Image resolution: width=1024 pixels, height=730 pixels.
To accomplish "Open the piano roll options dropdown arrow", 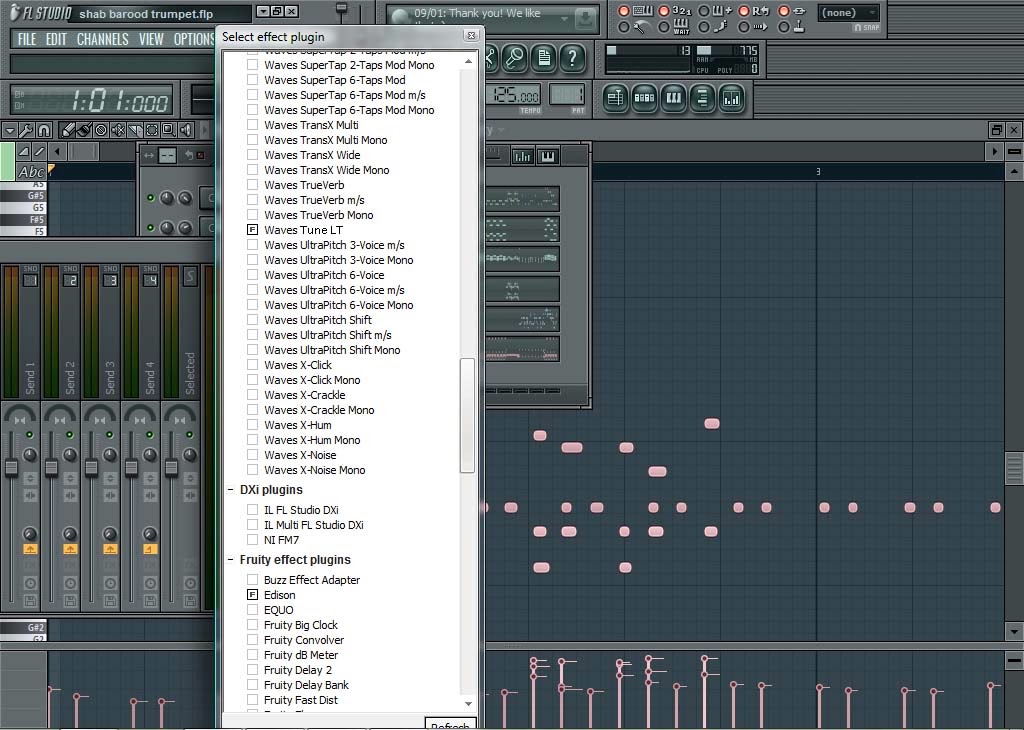I will click(10, 130).
